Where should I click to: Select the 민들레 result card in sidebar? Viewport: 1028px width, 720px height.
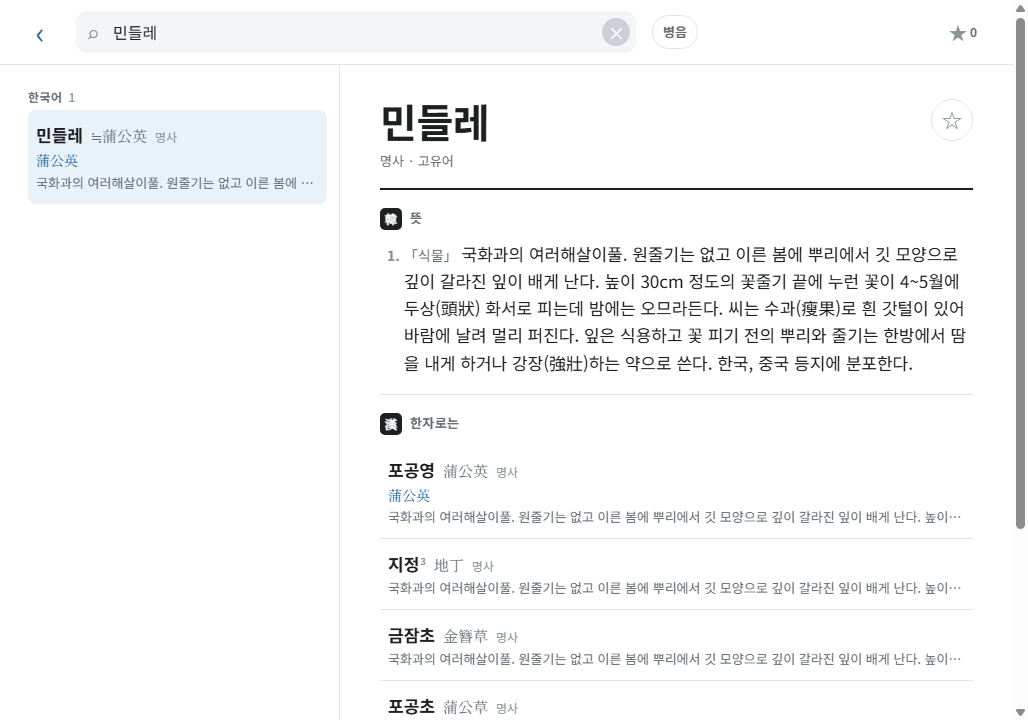pyautogui.click(x=177, y=157)
